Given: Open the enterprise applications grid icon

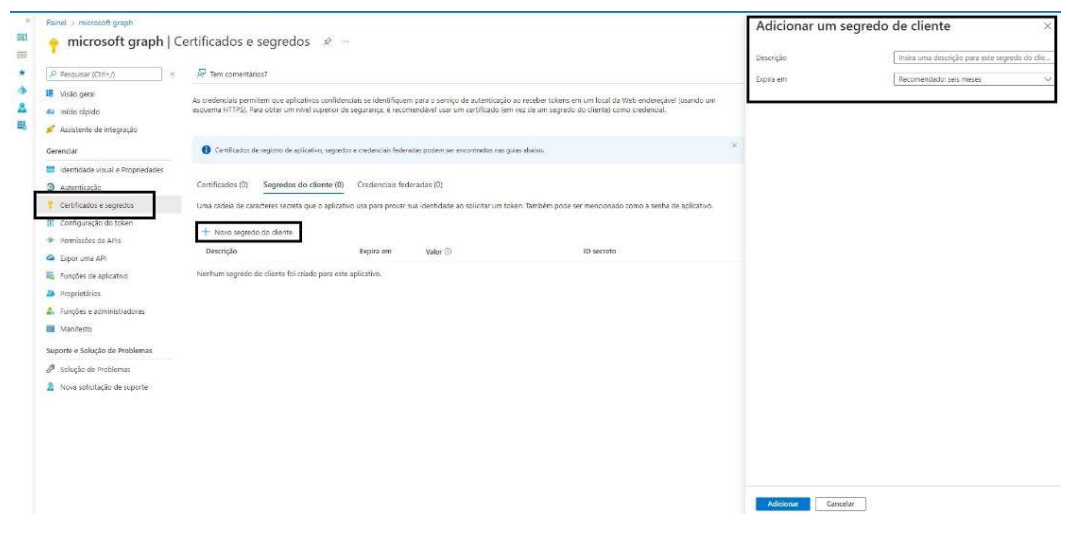Looking at the screenshot, I should tap(22, 125).
